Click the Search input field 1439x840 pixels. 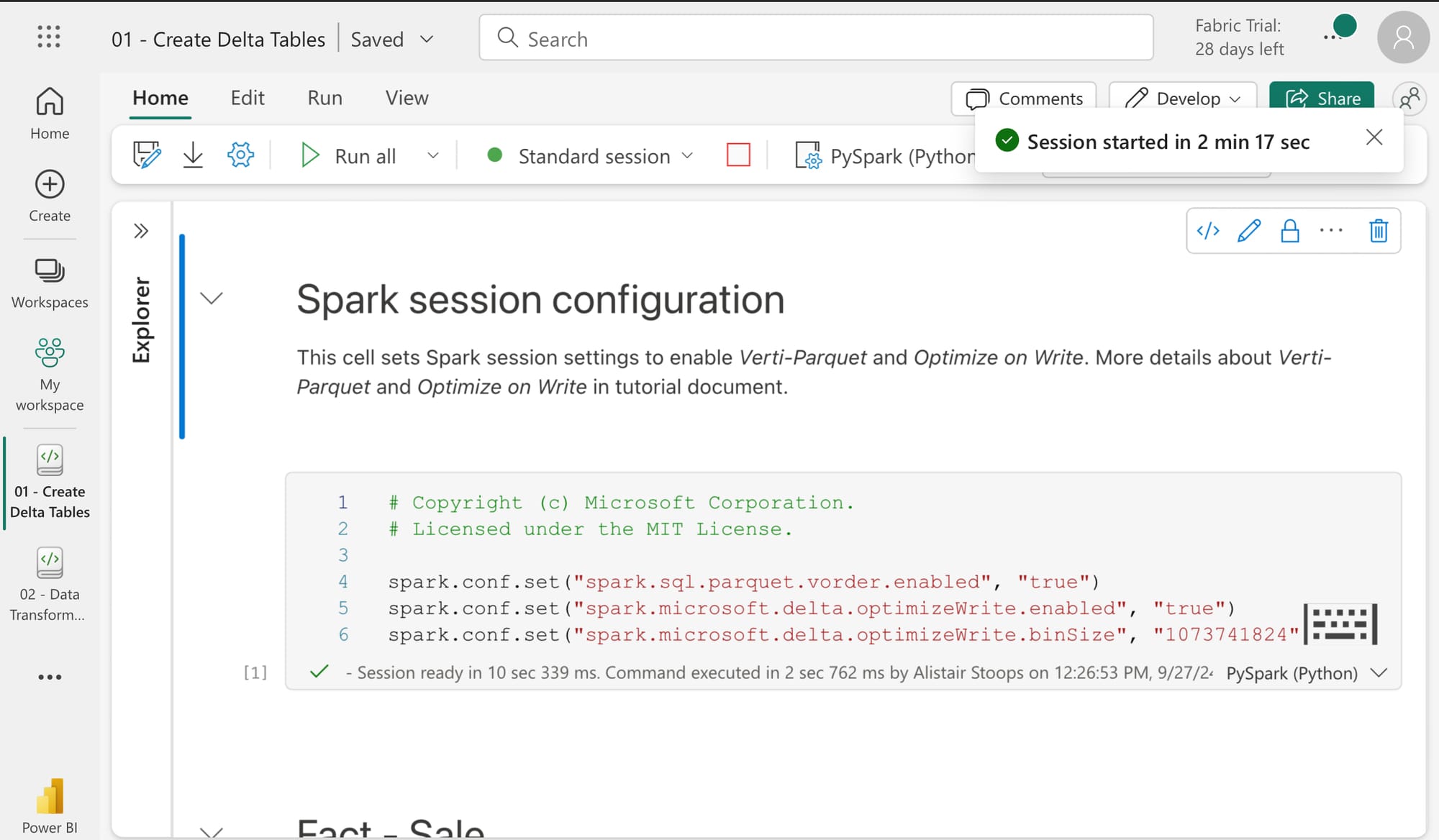coord(816,37)
